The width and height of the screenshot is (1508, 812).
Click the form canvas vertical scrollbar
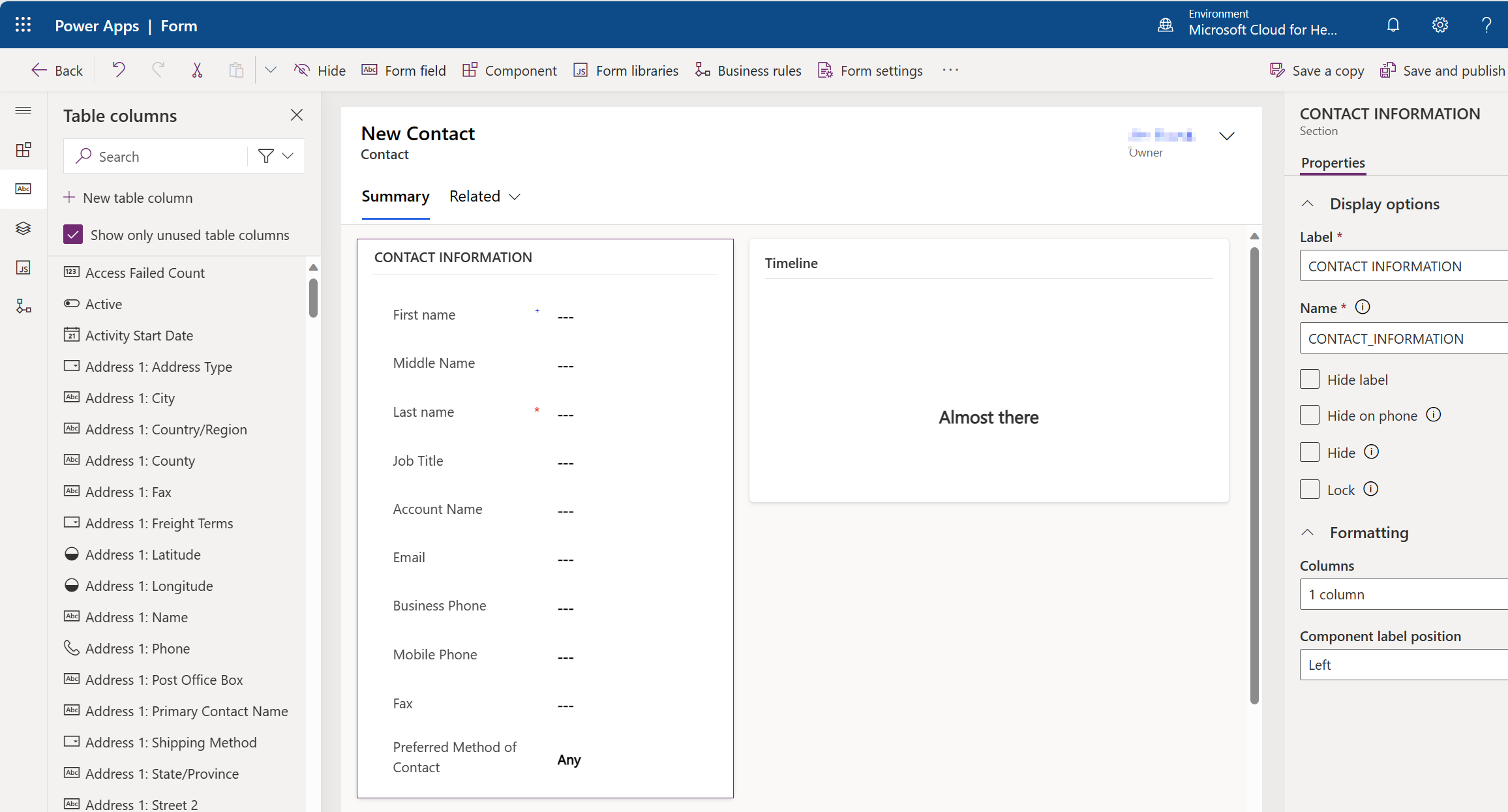(x=1254, y=475)
